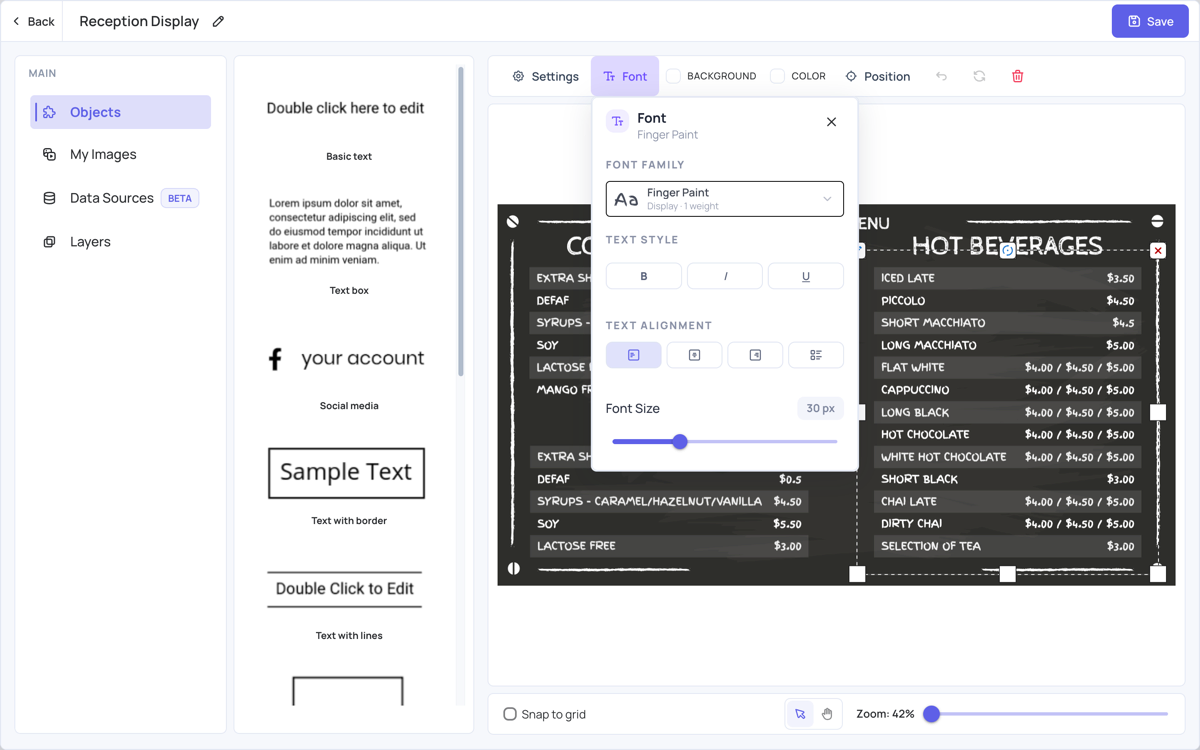Click the Font Size slider handle
Screen dimensions: 1200x750
tap(680, 441)
